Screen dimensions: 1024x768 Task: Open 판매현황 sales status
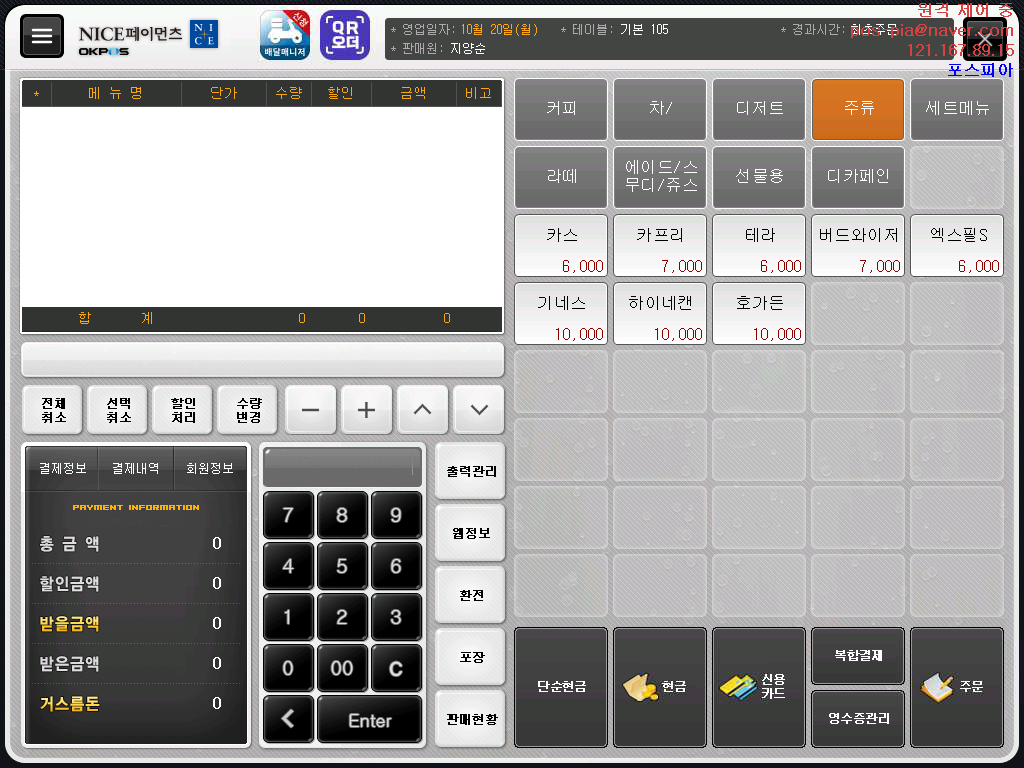point(470,718)
